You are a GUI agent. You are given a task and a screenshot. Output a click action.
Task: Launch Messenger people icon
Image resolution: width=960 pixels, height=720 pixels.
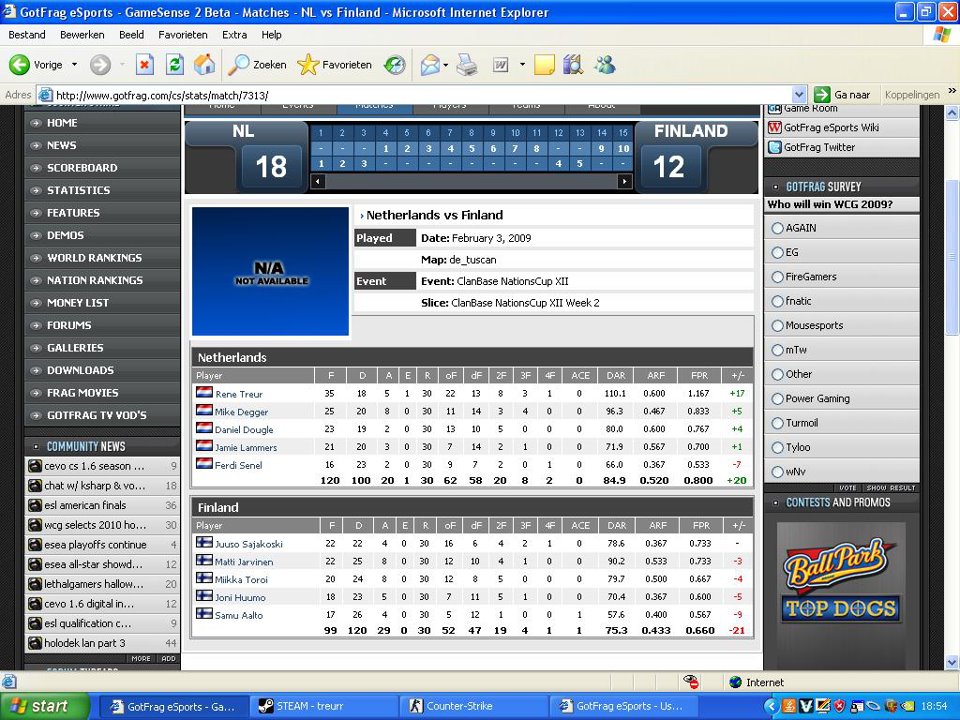click(605, 64)
